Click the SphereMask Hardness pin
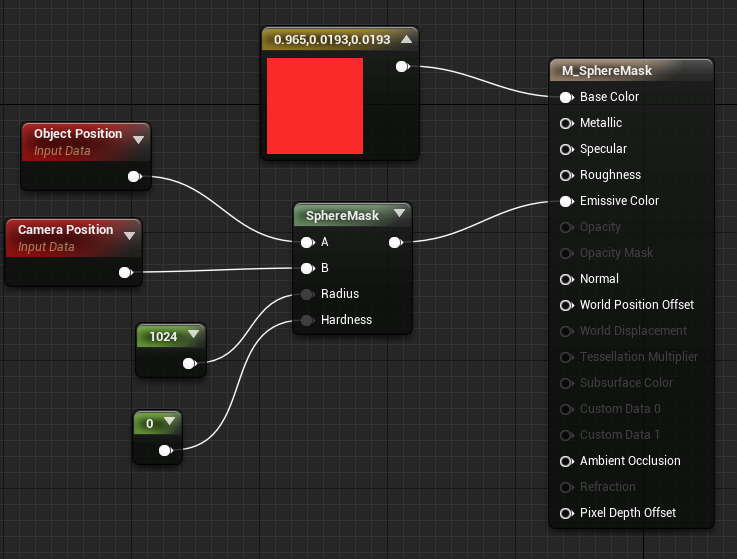The height and width of the screenshot is (559, 737). [307, 321]
